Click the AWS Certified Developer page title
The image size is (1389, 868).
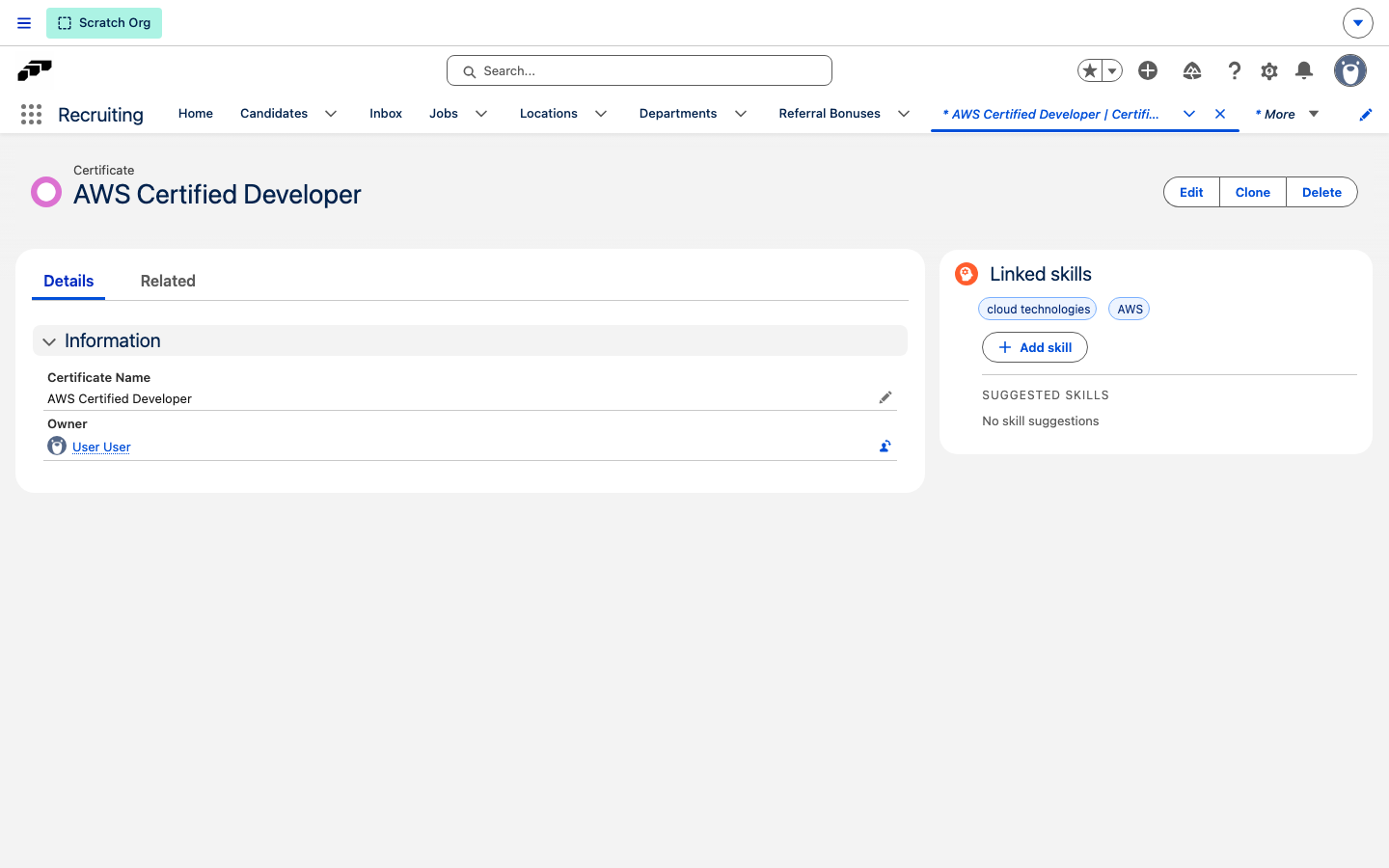tap(217, 194)
